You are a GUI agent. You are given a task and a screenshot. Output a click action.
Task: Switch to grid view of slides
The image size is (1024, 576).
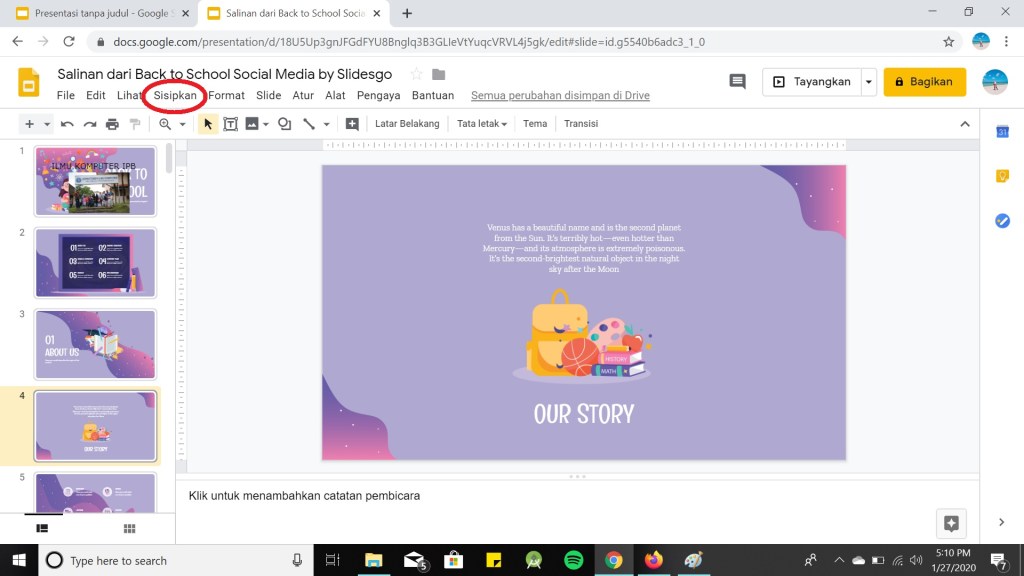(129, 528)
